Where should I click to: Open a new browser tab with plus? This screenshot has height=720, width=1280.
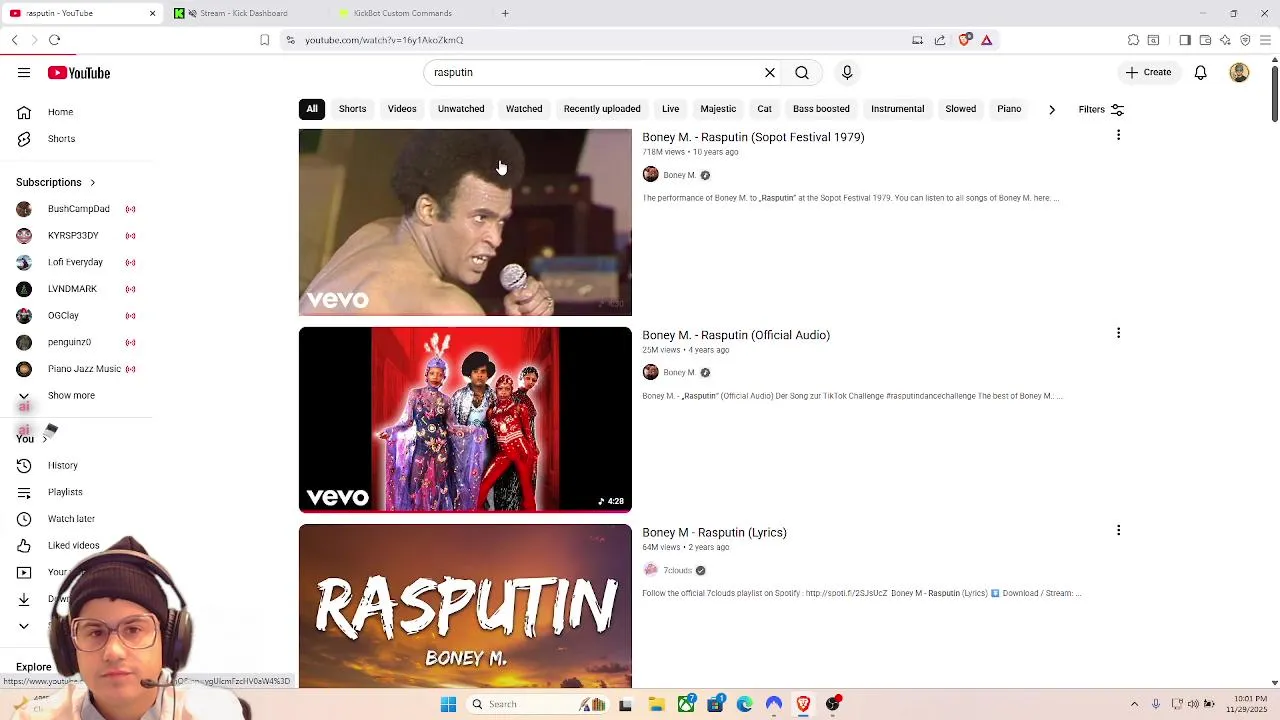[x=505, y=13]
